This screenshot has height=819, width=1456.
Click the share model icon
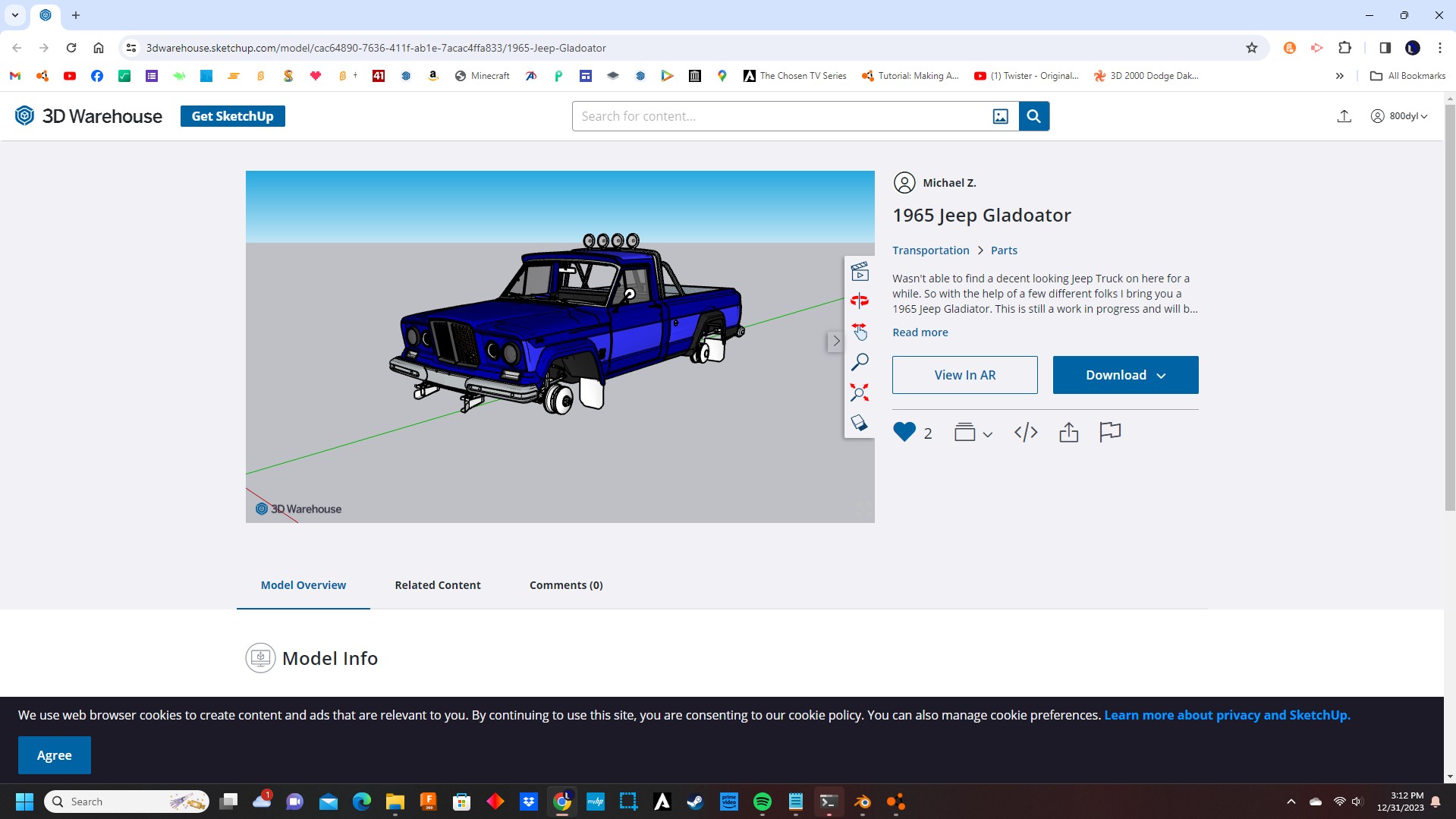1068,433
